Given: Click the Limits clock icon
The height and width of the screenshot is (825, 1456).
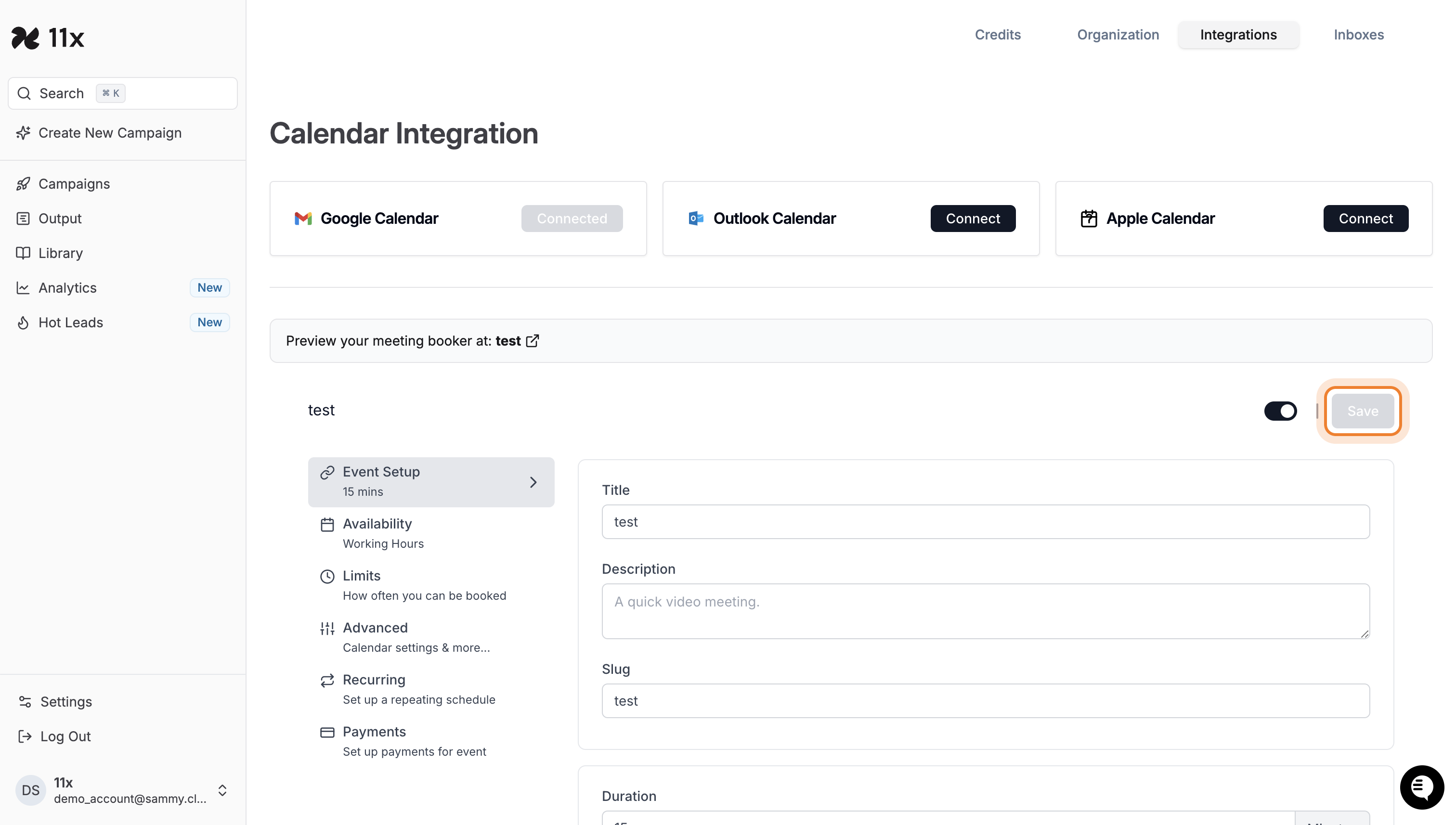Looking at the screenshot, I should 327,576.
